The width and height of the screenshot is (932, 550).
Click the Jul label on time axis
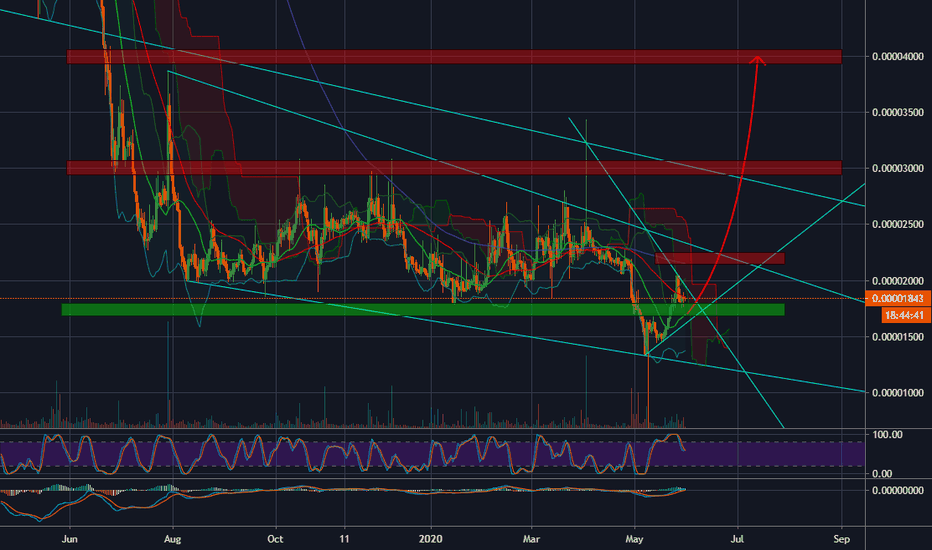click(738, 539)
